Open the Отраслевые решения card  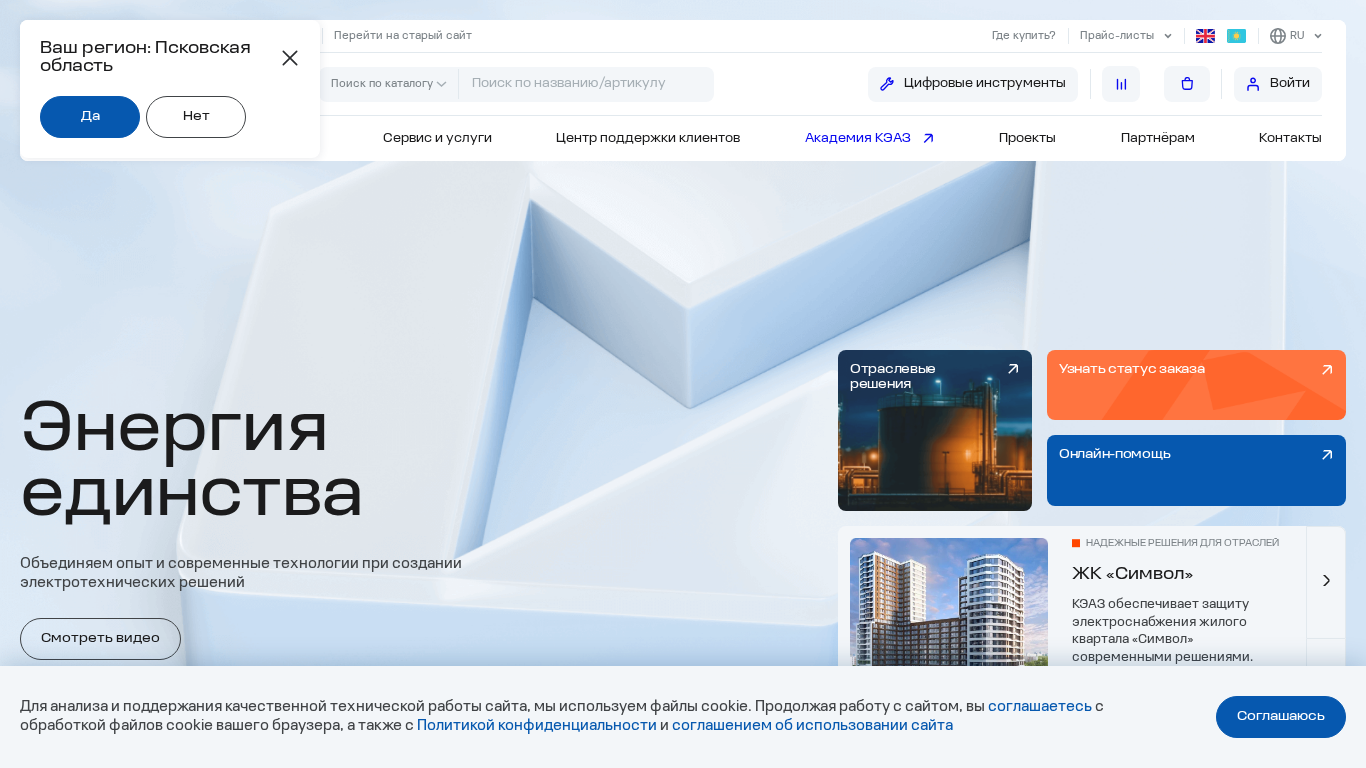(x=935, y=430)
